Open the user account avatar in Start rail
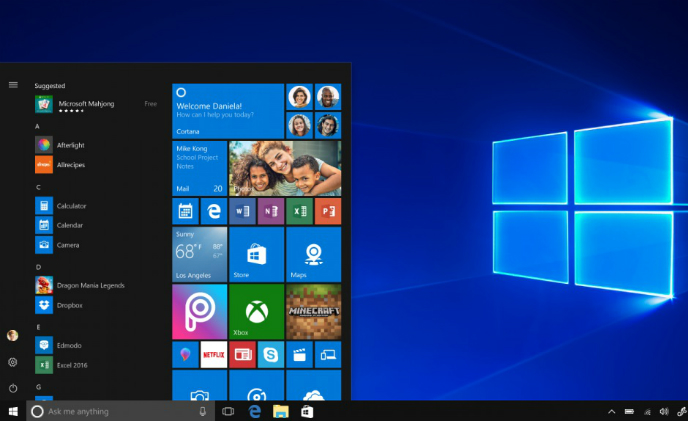This screenshot has height=421, width=688. [x=13, y=336]
